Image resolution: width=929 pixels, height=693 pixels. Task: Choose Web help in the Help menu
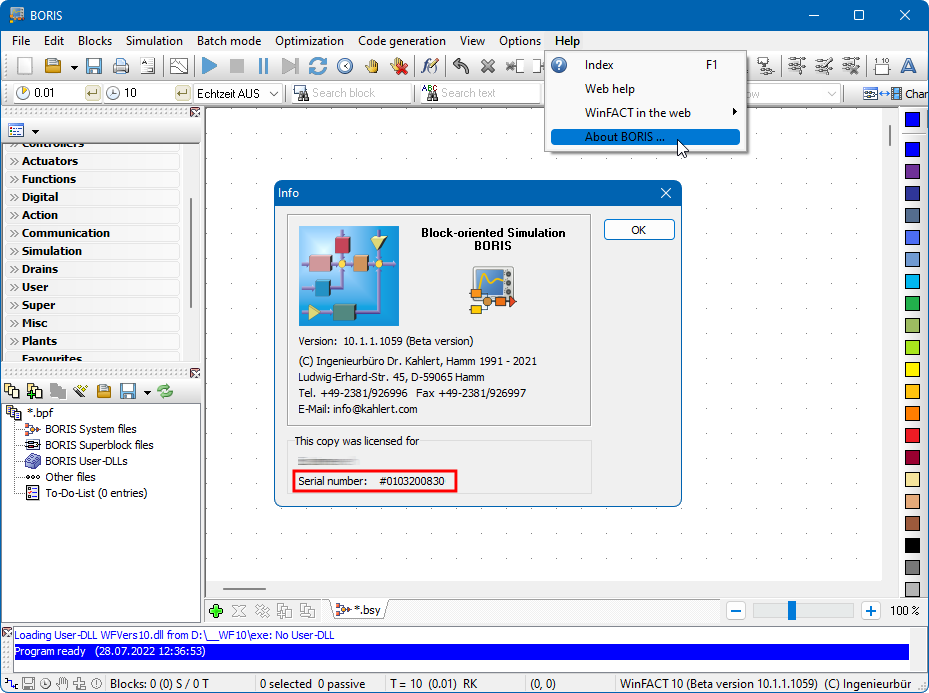coord(645,89)
